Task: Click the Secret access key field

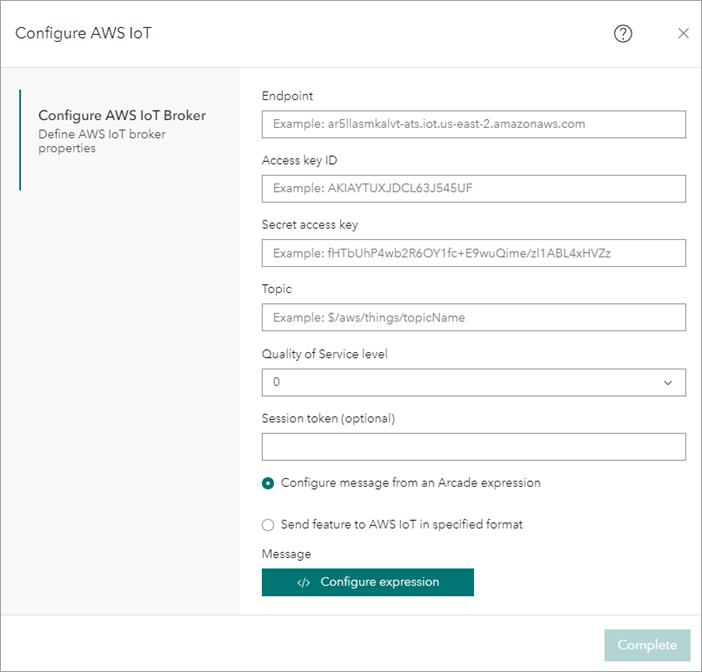Action: [474, 253]
